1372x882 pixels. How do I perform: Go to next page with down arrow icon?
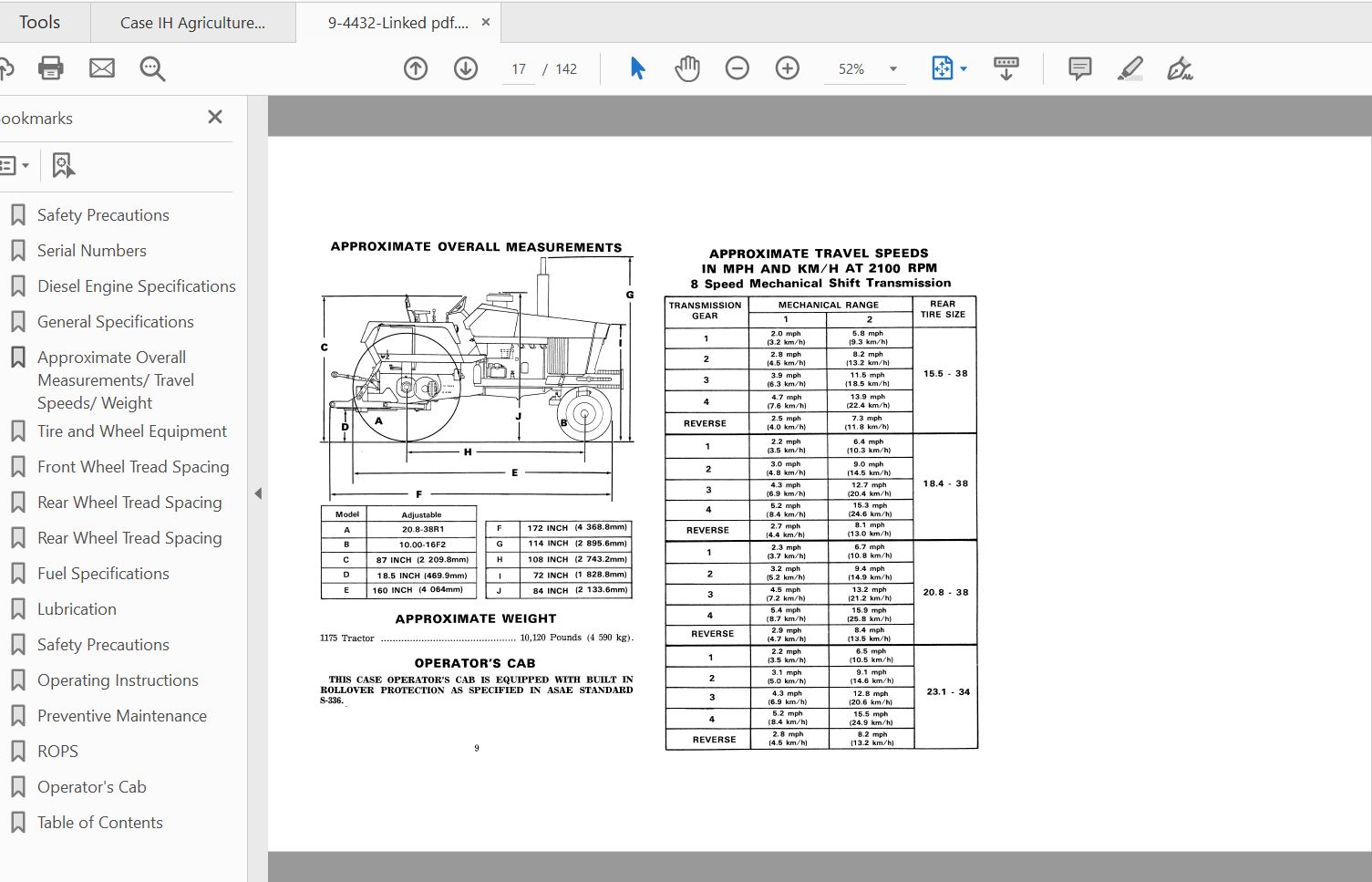pos(465,67)
